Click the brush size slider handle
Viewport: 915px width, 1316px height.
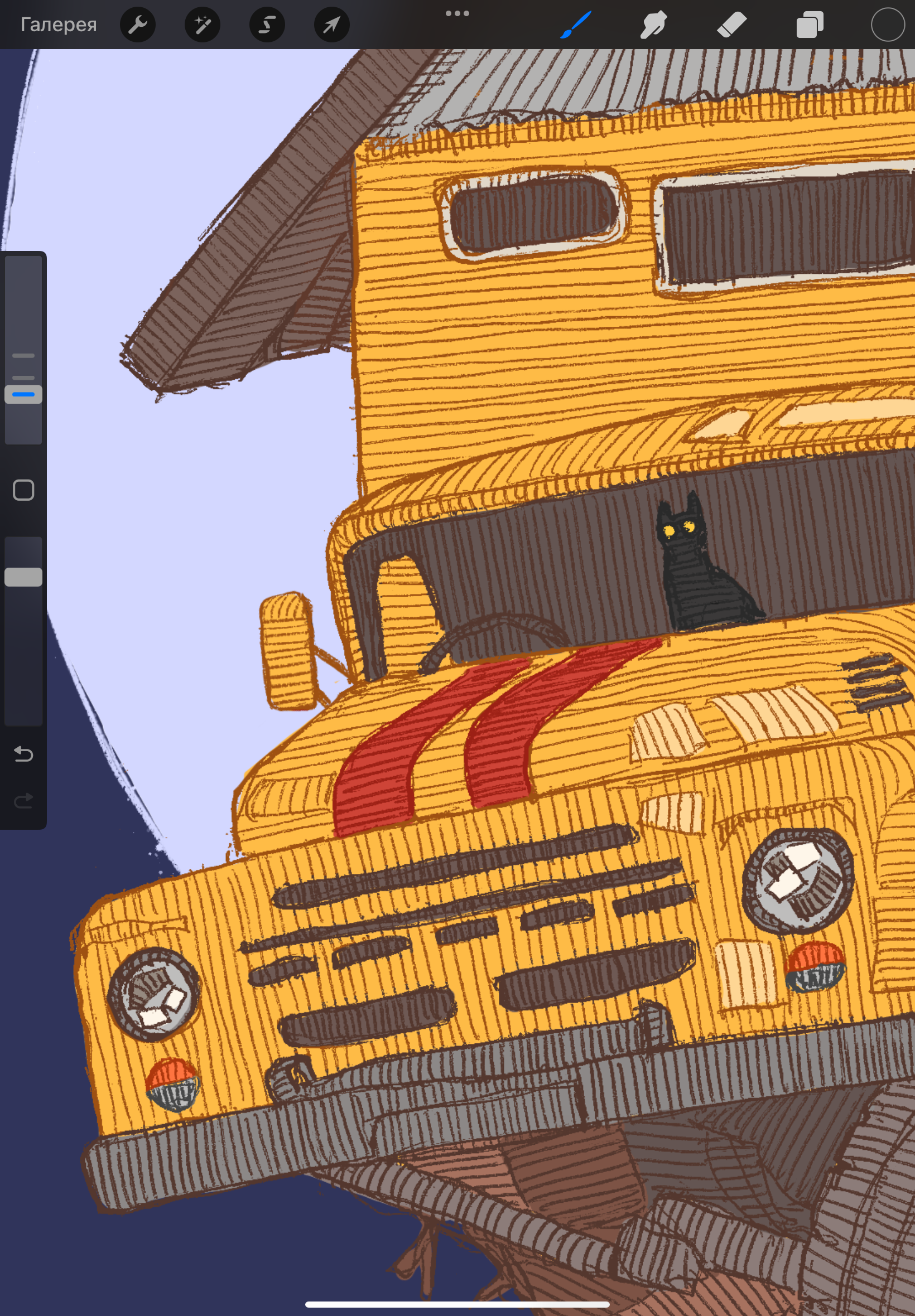[x=23, y=394]
